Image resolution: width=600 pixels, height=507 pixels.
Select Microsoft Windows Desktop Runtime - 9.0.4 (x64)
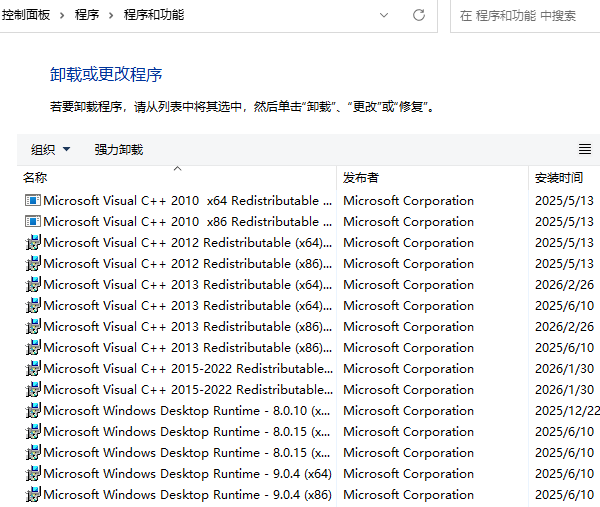click(188, 474)
